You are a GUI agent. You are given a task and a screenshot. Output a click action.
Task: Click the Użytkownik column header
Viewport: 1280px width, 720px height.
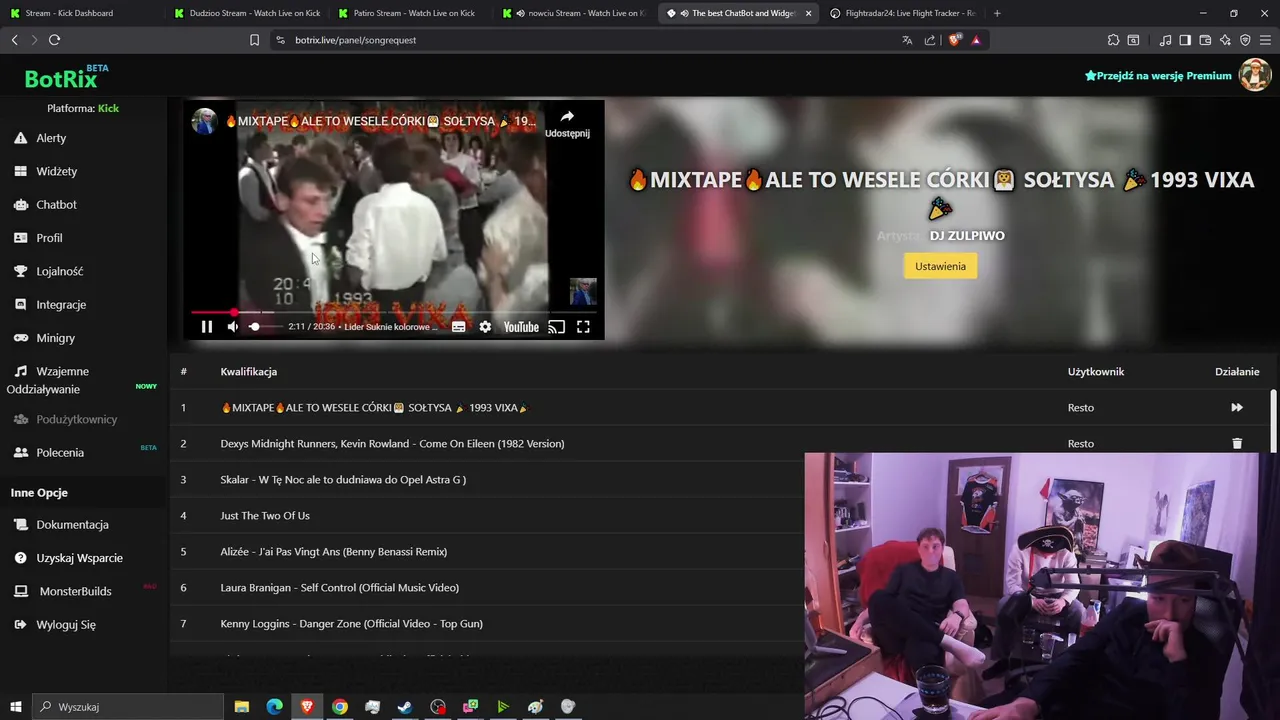point(1095,371)
